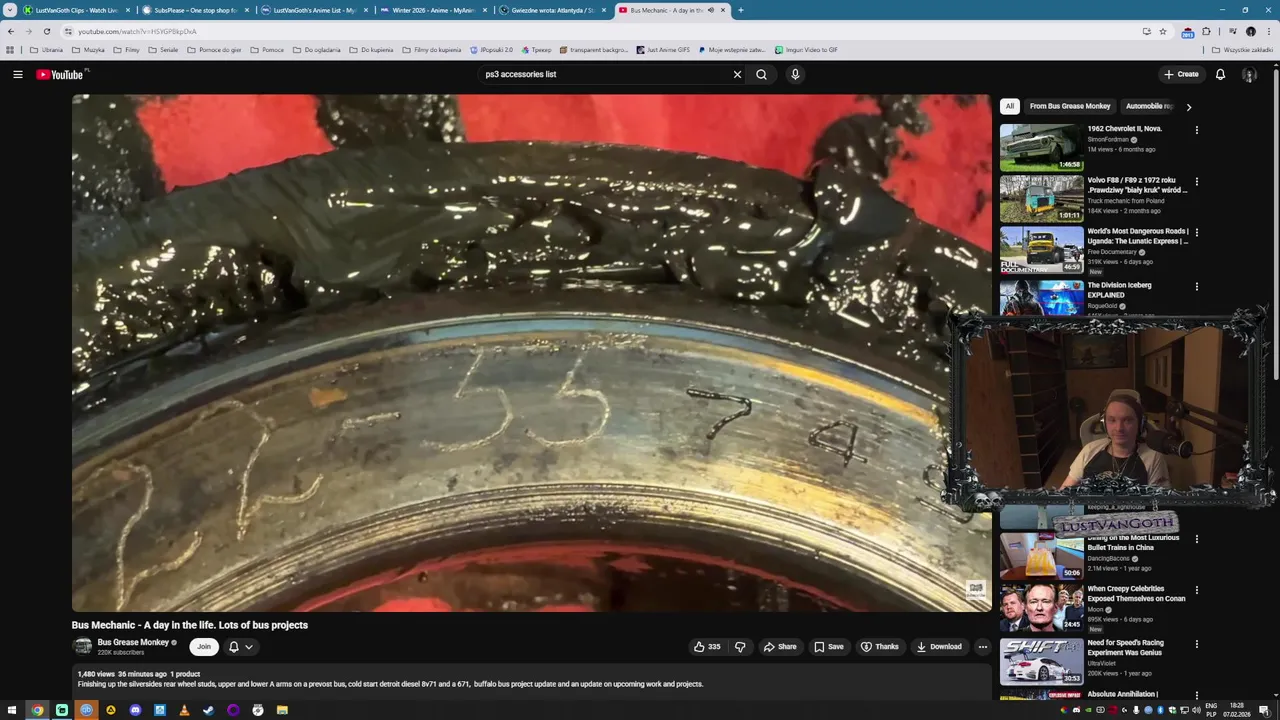Open the Filmy bookmarks folder
Image resolution: width=1280 pixels, height=720 pixels.
pyautogui.click(x=126, y=49)
